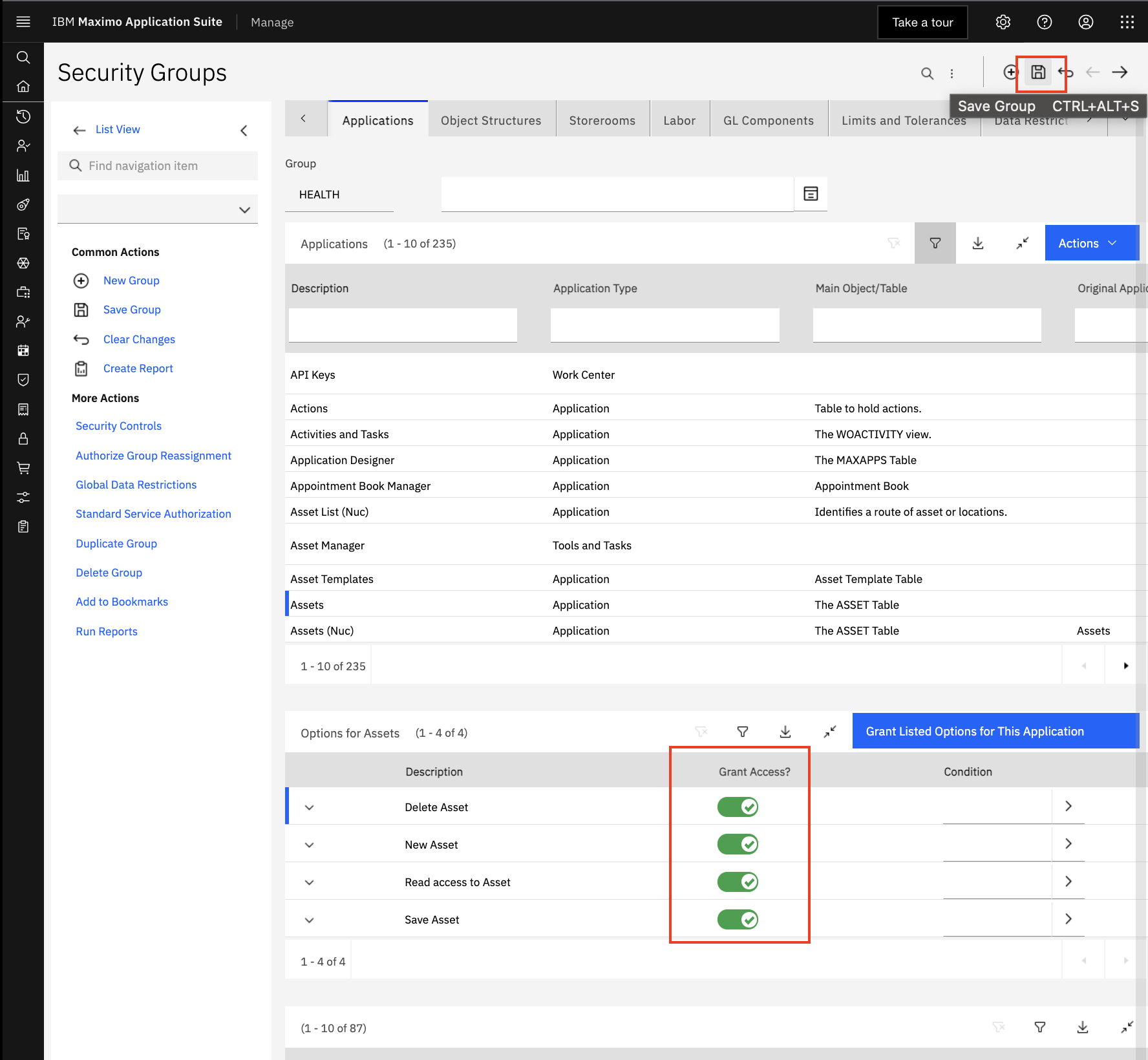Open the calendar icon in the left rail

tap(23, 350)
